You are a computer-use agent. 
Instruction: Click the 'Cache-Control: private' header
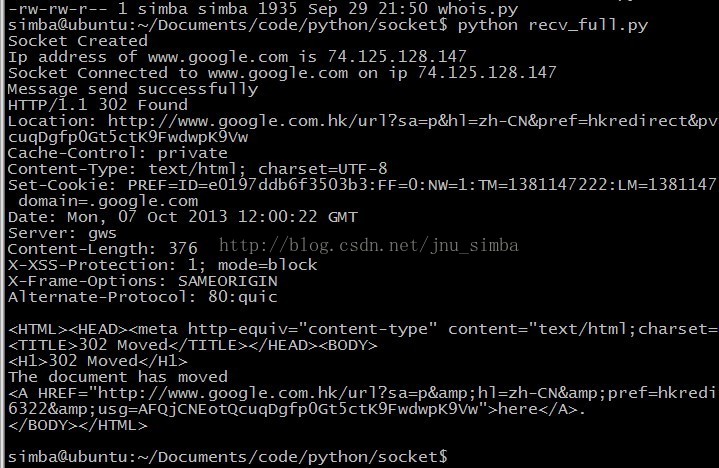(117, 153)
